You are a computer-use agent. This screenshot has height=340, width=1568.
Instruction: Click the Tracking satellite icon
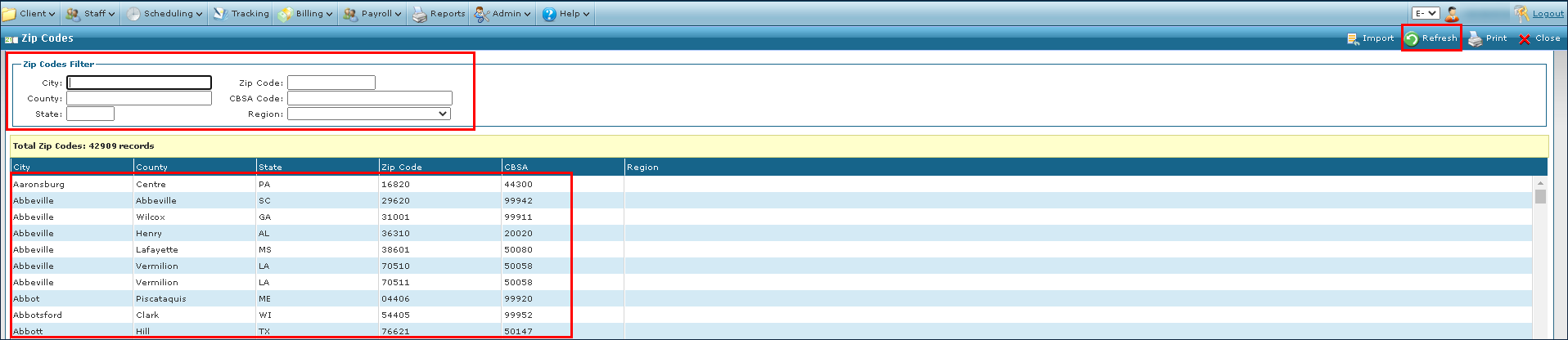pos(220,14)
